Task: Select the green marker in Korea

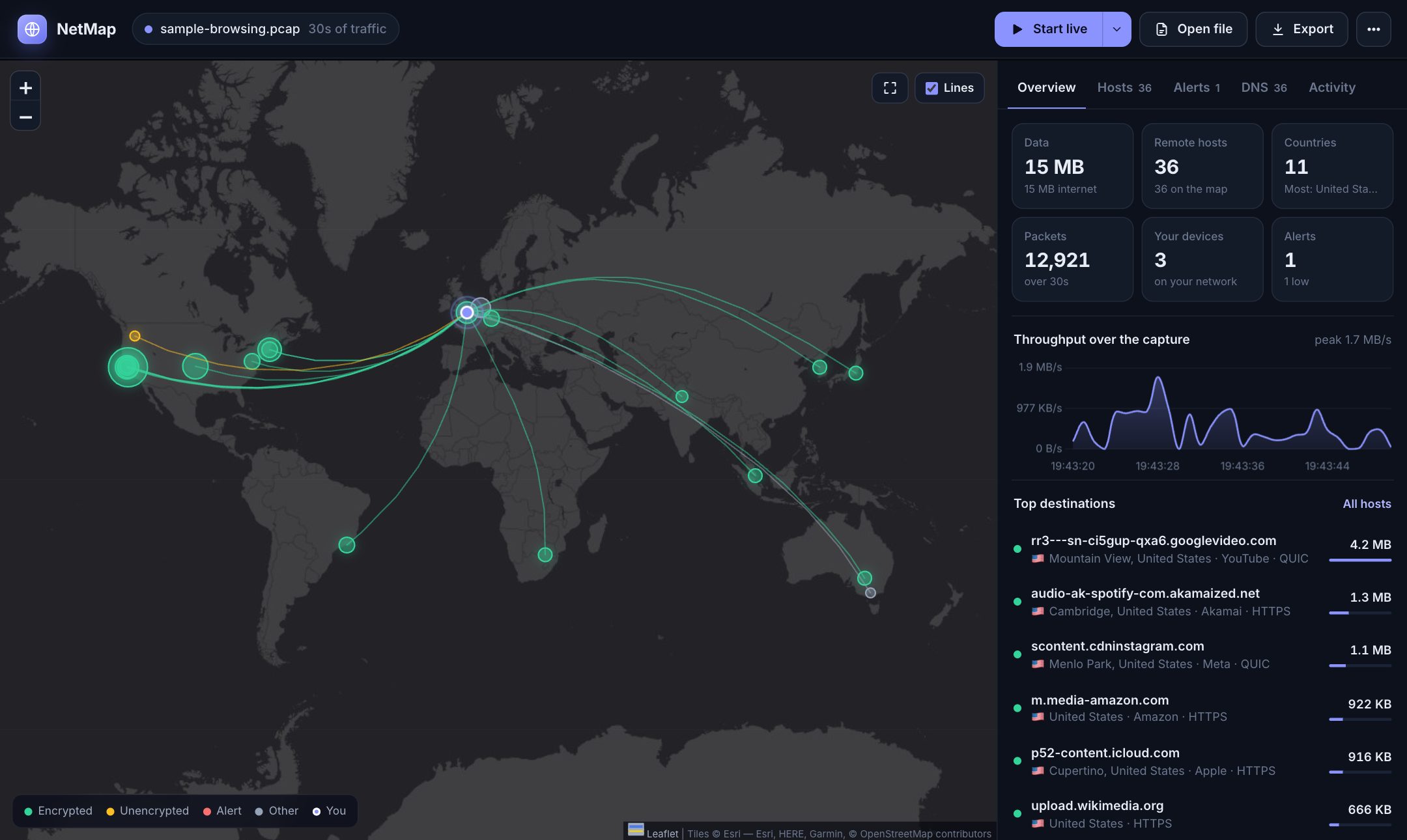Action: [819, 367]
